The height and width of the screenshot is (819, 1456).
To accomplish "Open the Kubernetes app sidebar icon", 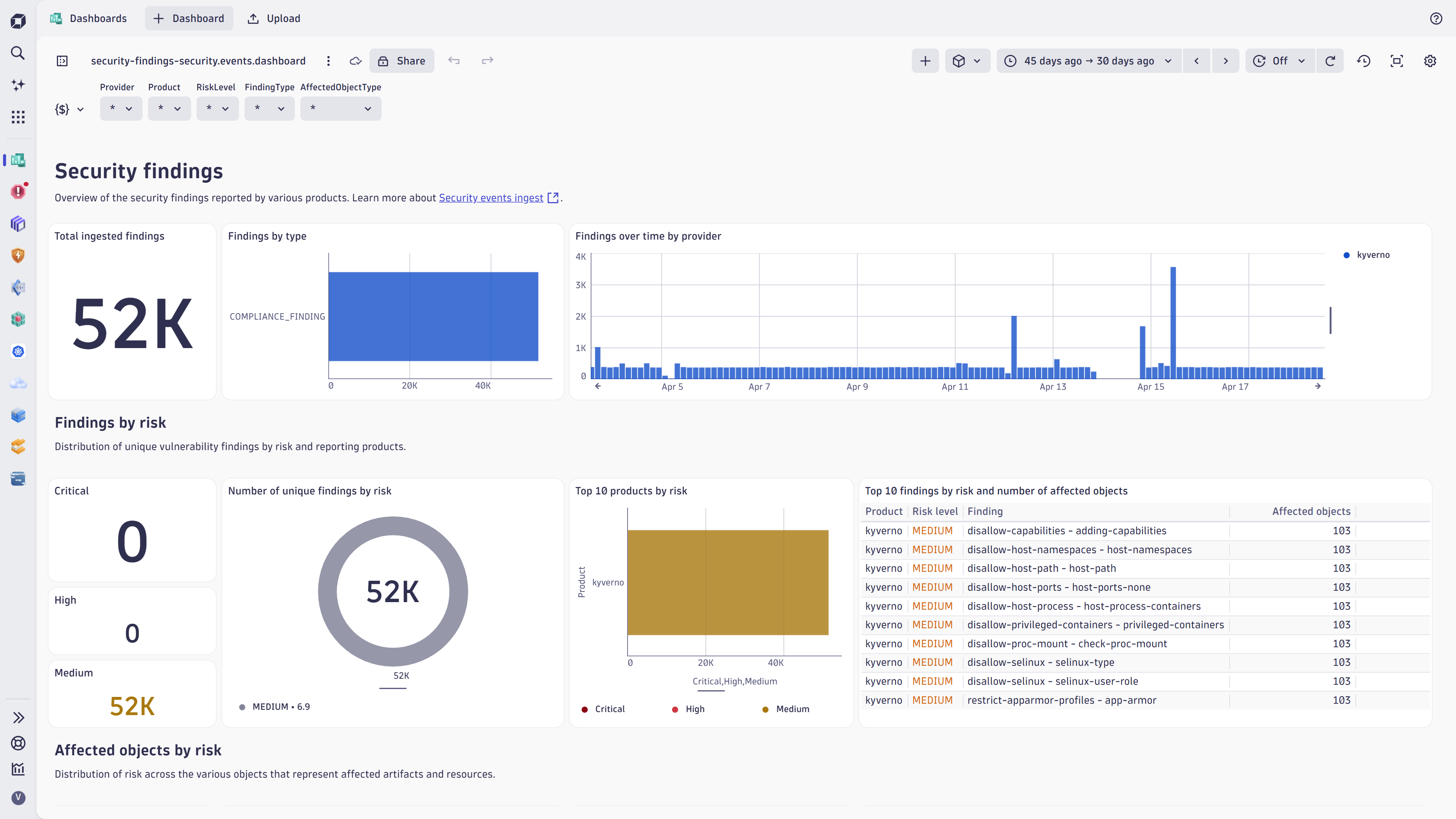I will pos(18,351).
